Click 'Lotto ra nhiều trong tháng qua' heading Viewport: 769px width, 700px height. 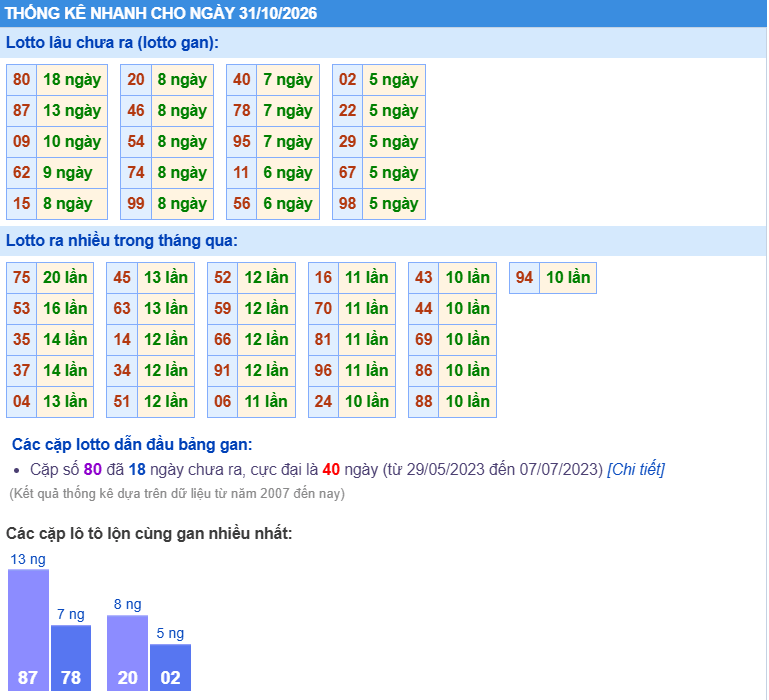[x=122, y=241]
